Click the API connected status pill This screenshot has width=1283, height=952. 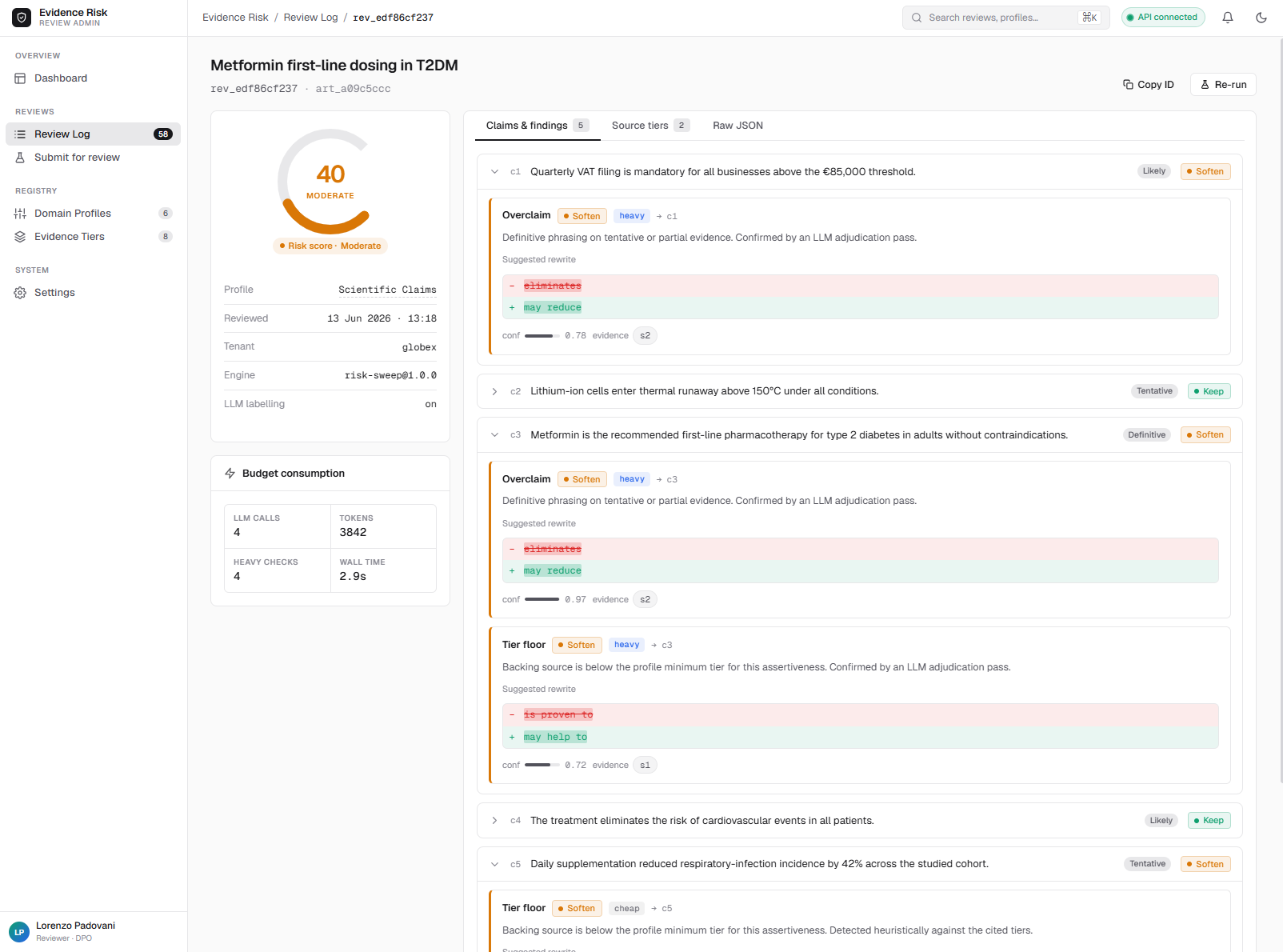point(1163,18)
